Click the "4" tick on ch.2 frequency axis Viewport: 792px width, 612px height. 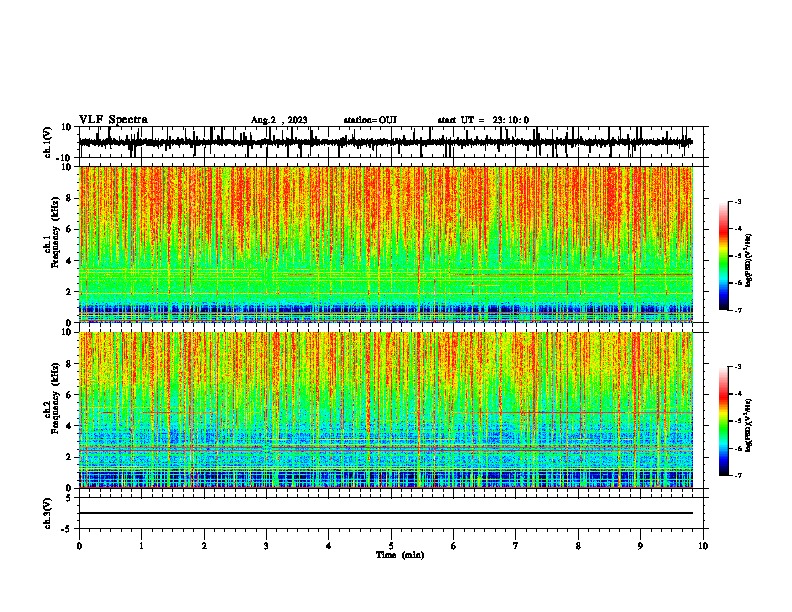(x=69, y=426)
